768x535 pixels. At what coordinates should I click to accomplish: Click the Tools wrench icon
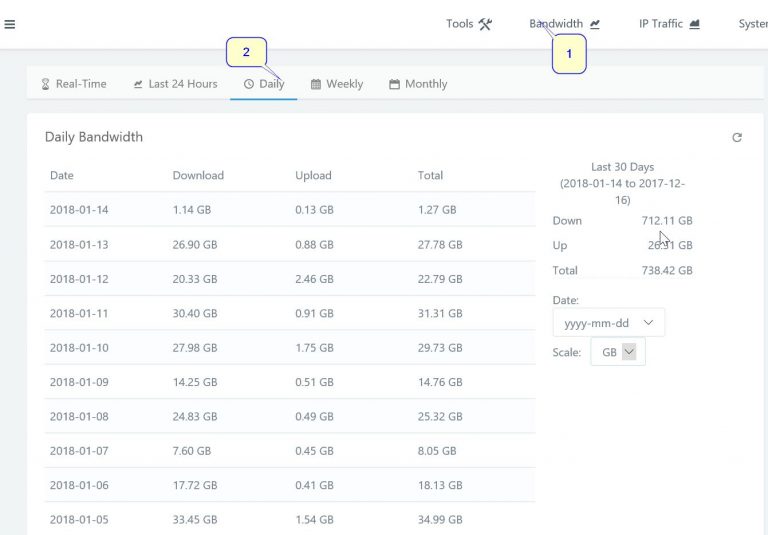point(485,24)
